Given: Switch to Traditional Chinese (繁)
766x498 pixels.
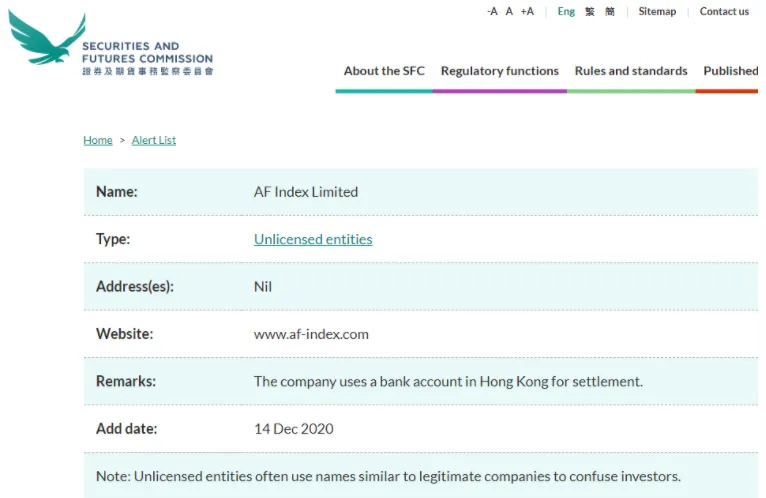Looking at the screenshot, I should tap(590, 11).
